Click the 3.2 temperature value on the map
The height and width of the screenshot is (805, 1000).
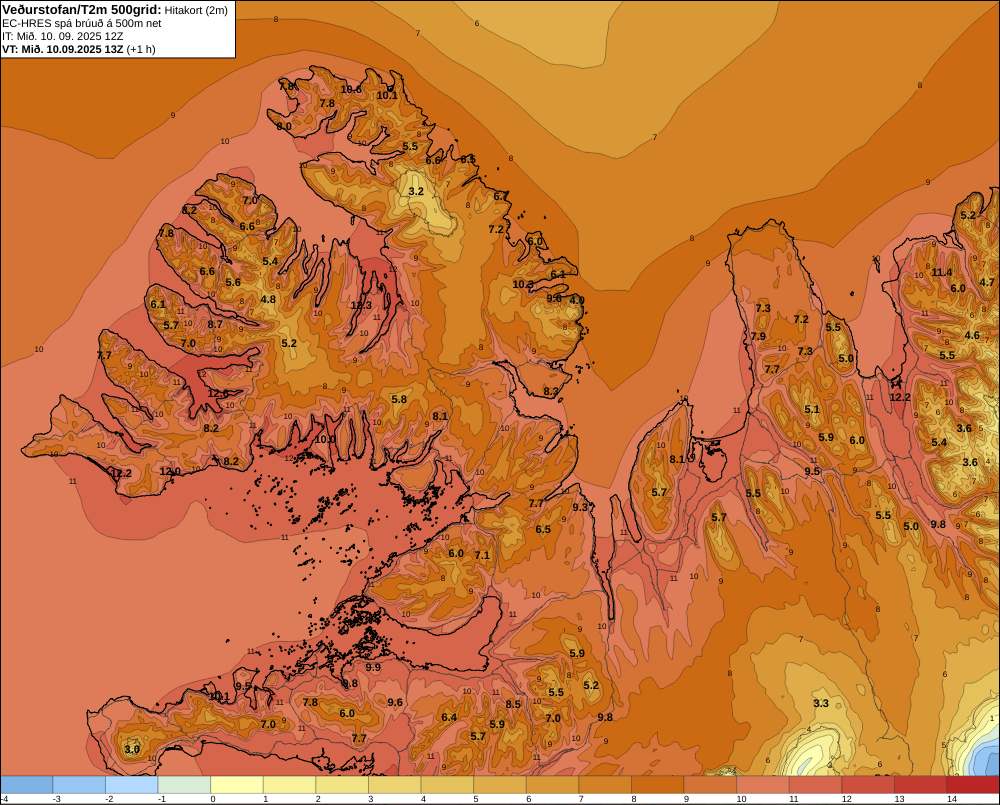[x=416, y=191]
